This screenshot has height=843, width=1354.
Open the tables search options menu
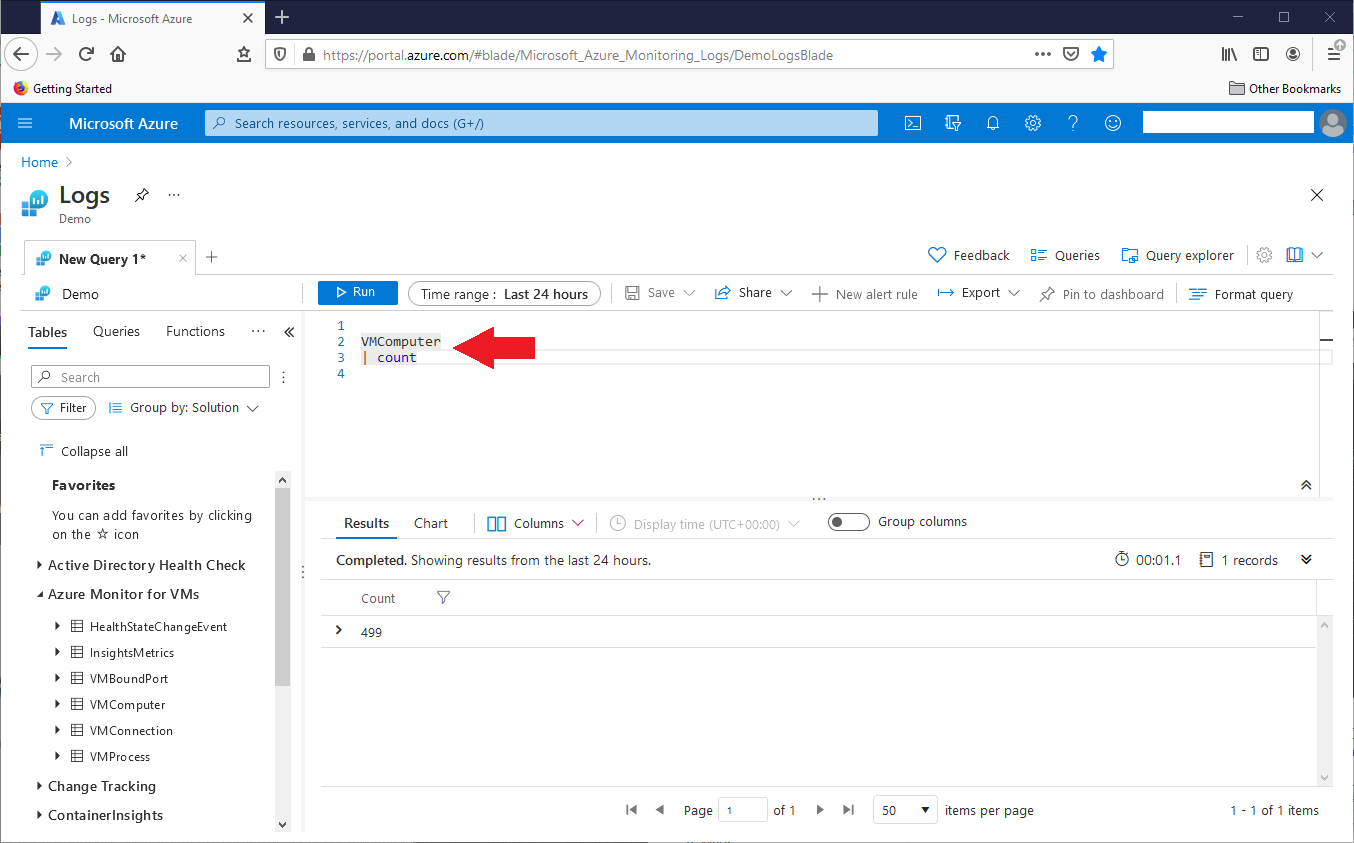pos(284,377)
